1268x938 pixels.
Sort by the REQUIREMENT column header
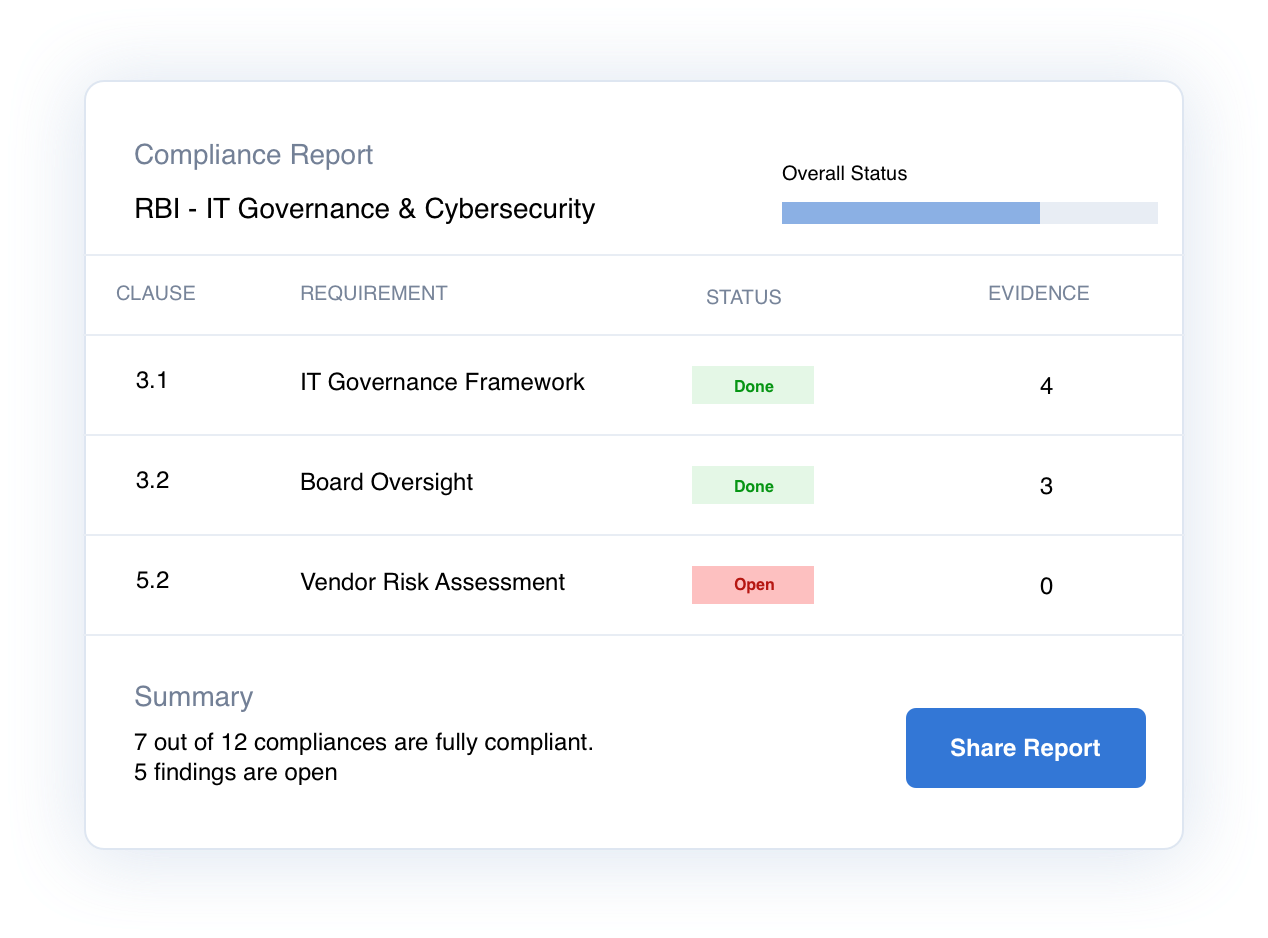click(373, 293)
